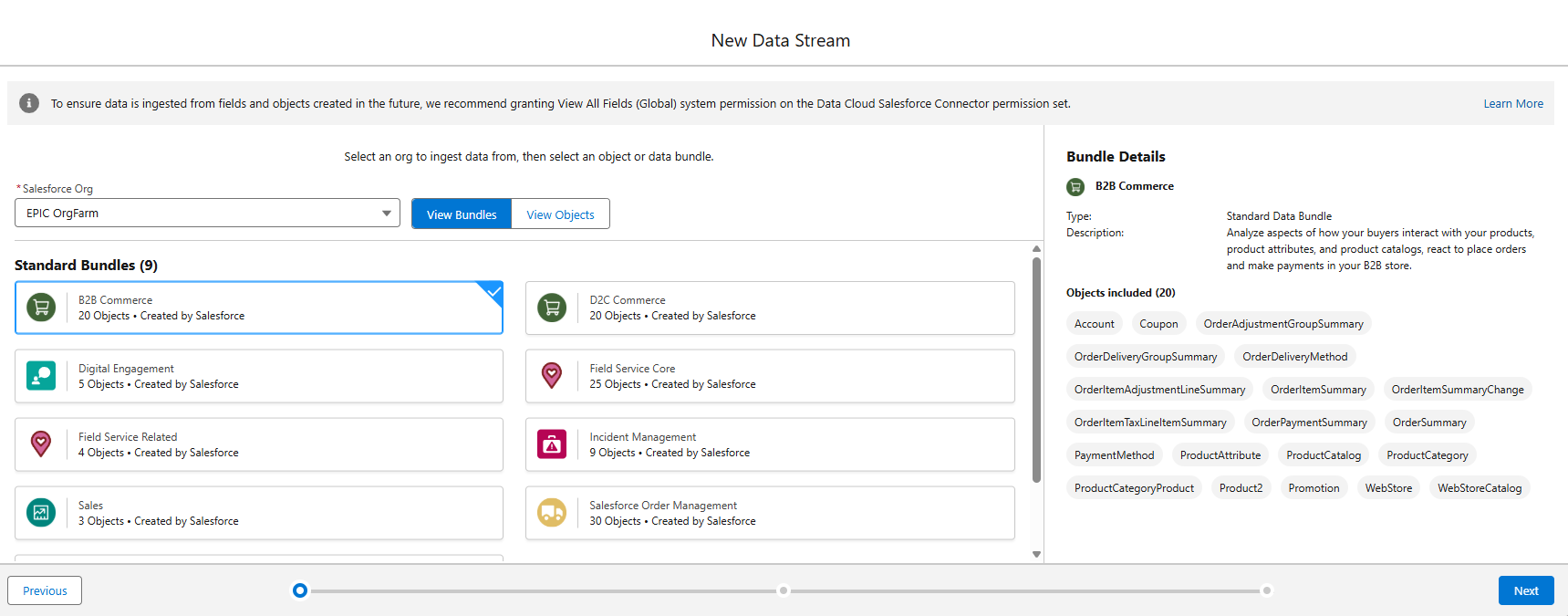Click the scroll up arrow of bundle list

point(1036,249)
